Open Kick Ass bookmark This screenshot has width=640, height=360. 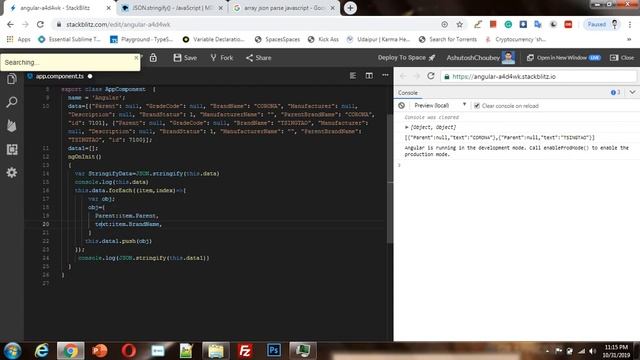click(x=323, y=40)
